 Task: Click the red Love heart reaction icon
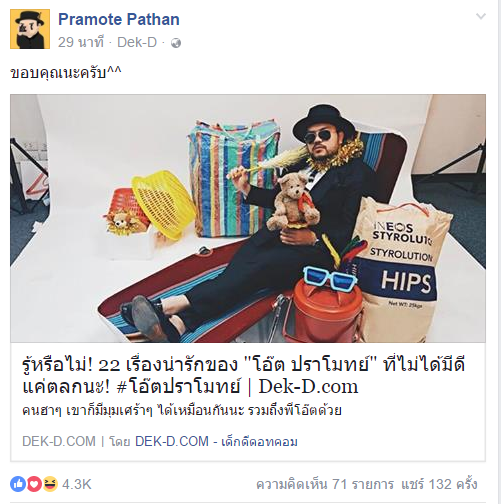pos(34,484)
